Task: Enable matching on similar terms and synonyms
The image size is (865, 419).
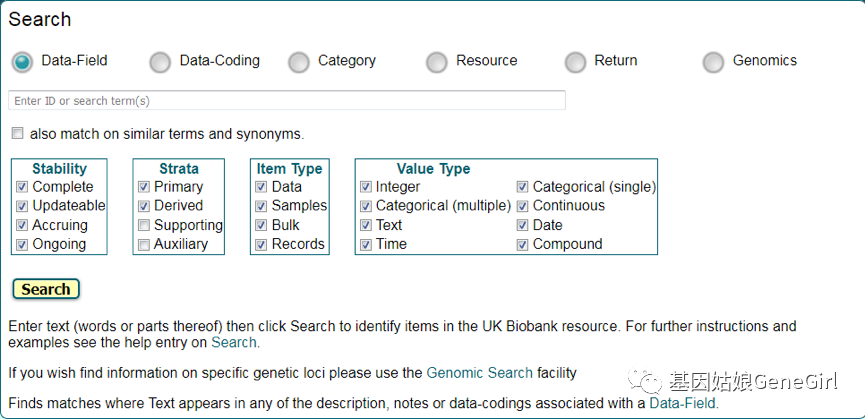Action: point(18,134)
